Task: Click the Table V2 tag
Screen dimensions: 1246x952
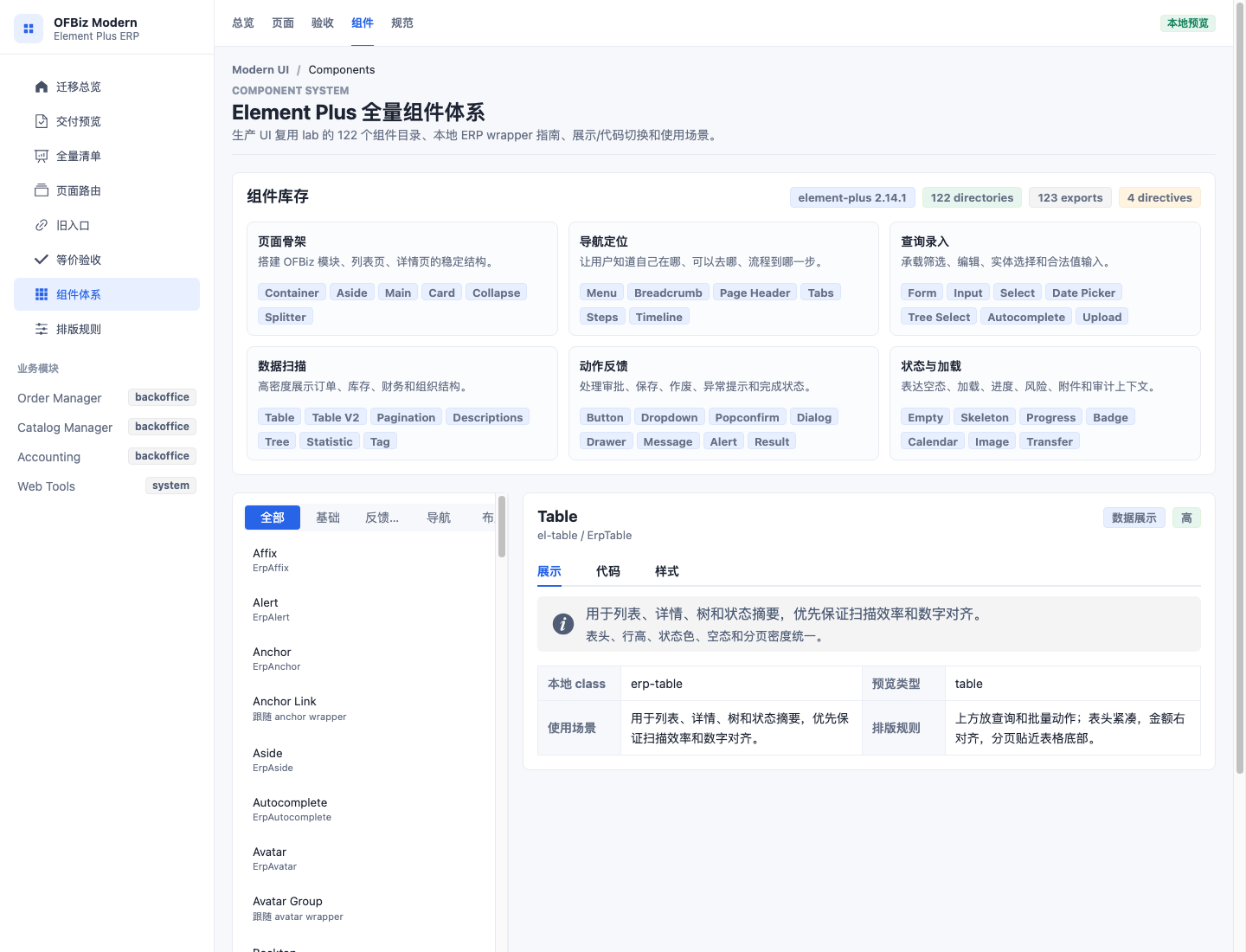Action: pyautogui.click(x=336, y=417)
